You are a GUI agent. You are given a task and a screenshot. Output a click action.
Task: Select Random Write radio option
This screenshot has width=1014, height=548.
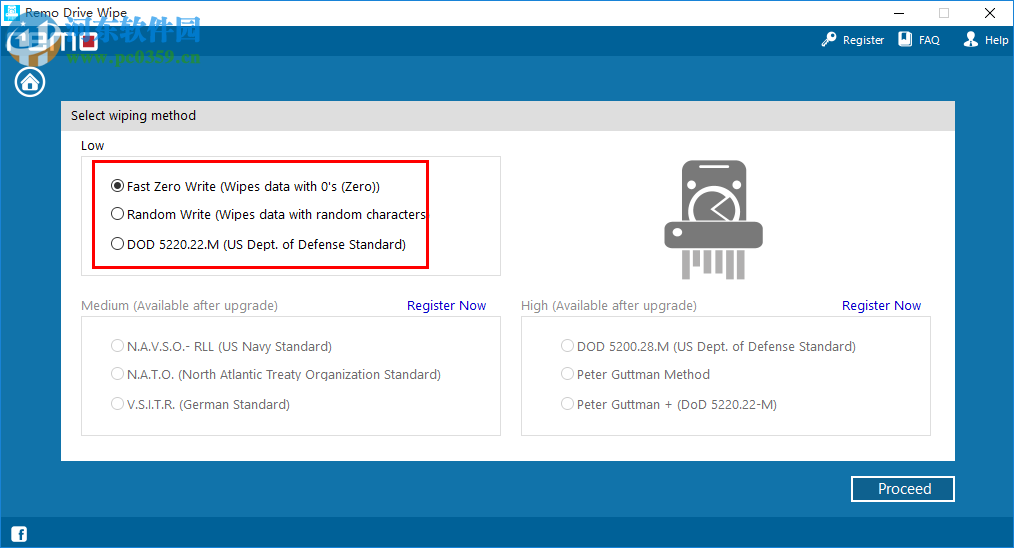coord(117,214)
